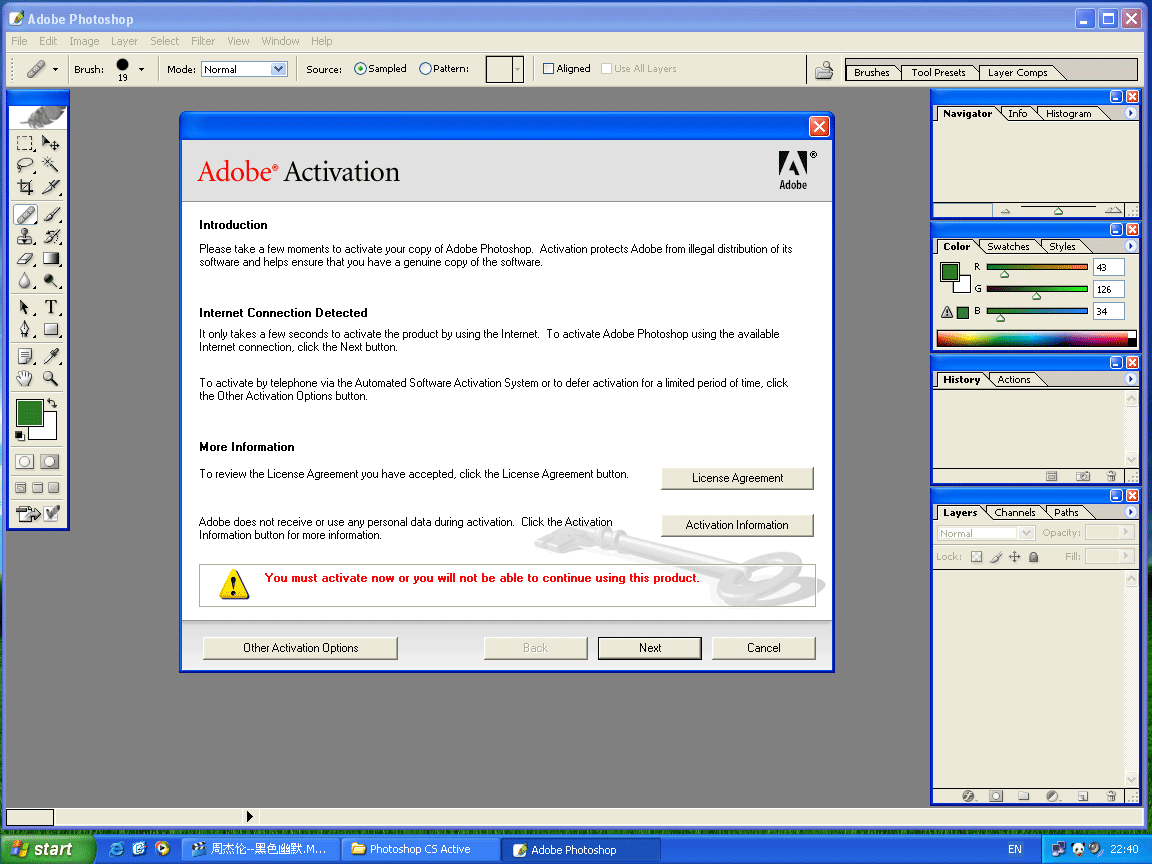This screenshot has width=1152, height=864.
Task: Select the Move tool
Action: [x=51, y=143]
